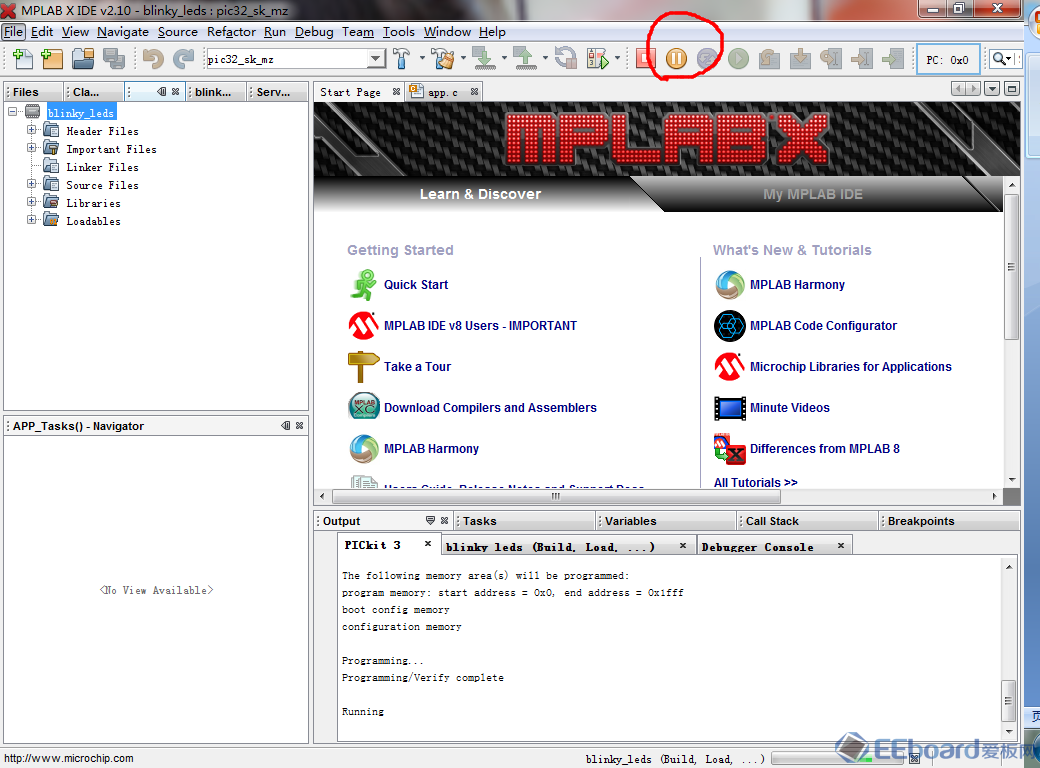Expand the Header Files folder
The height and width of the screenshot is (768, 1040).
click(x=31, y=130)
